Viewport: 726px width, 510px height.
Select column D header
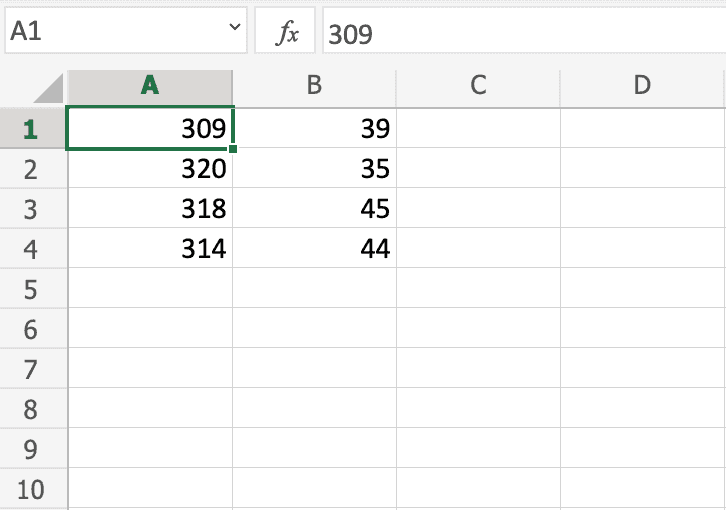point(642,86)
